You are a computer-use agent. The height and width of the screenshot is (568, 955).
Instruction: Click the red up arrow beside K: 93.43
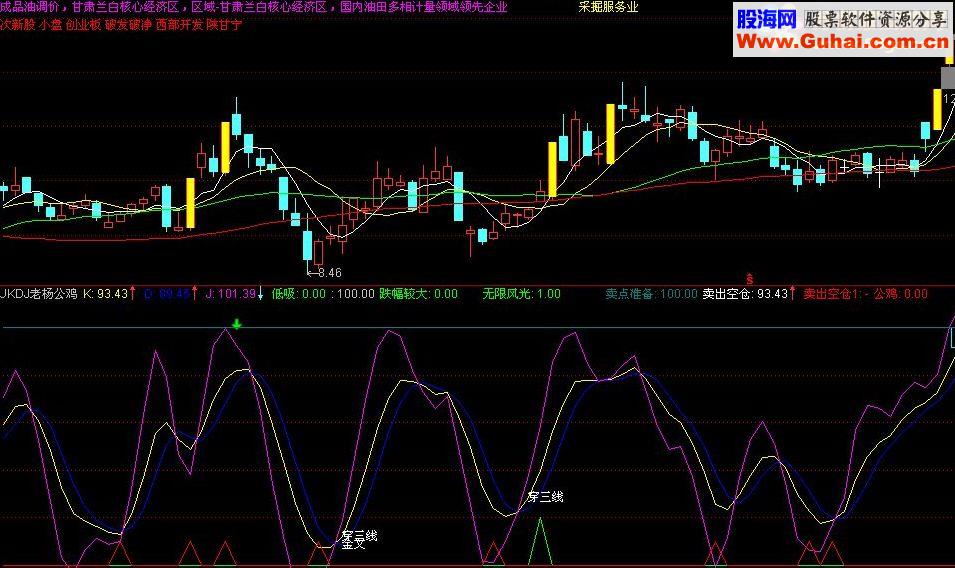[133, 293]
